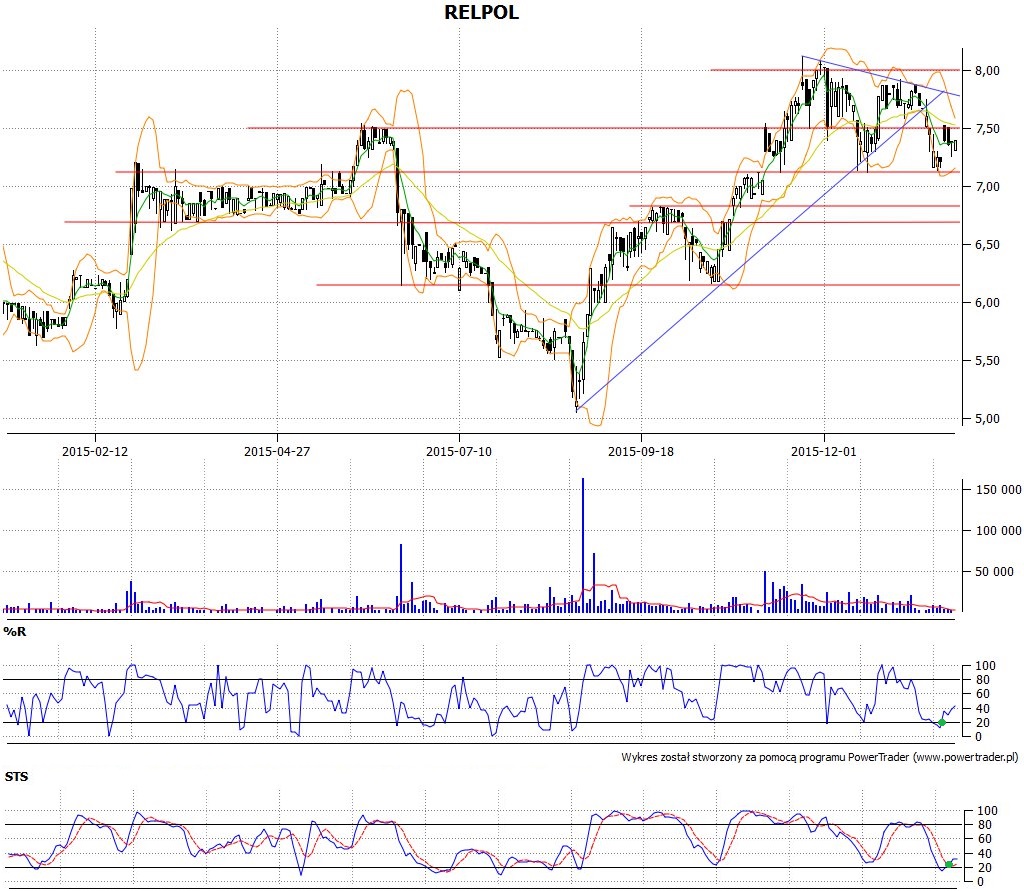The image size is (1024, 891).
Task: Click the 150 000 volume axis label
Action: point(998,490)
